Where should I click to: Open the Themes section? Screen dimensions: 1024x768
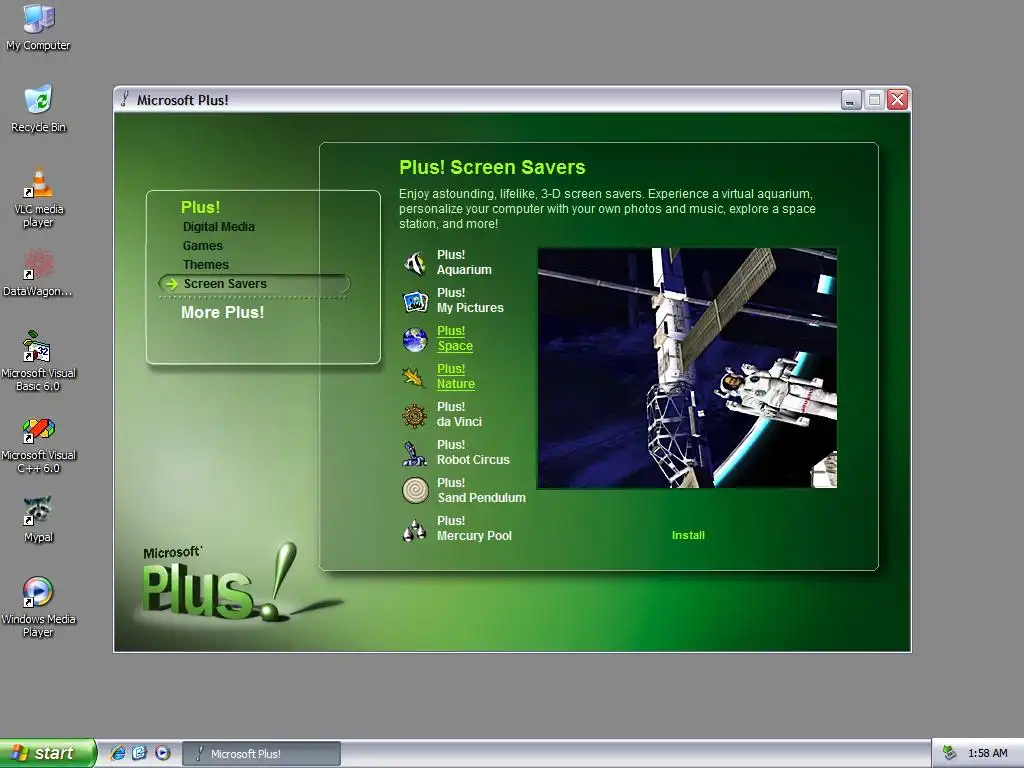click(206, 264)
